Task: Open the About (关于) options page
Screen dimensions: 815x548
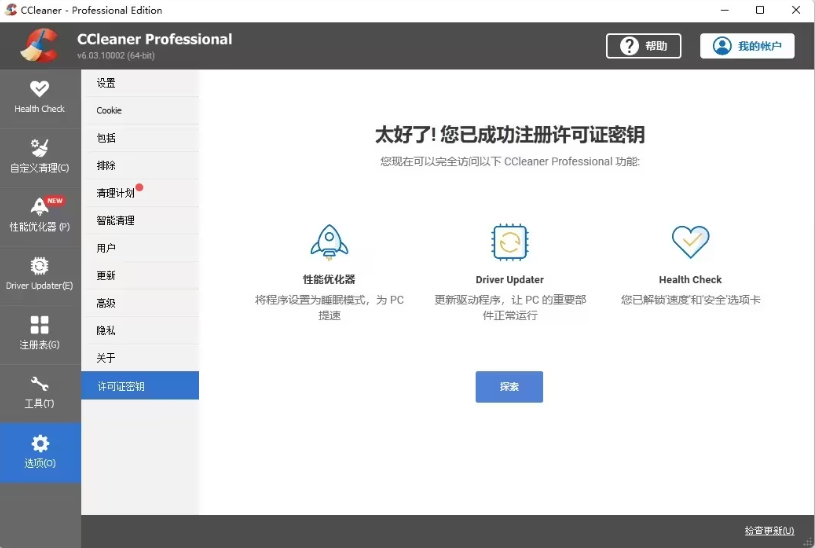Action: click(140, 358)
